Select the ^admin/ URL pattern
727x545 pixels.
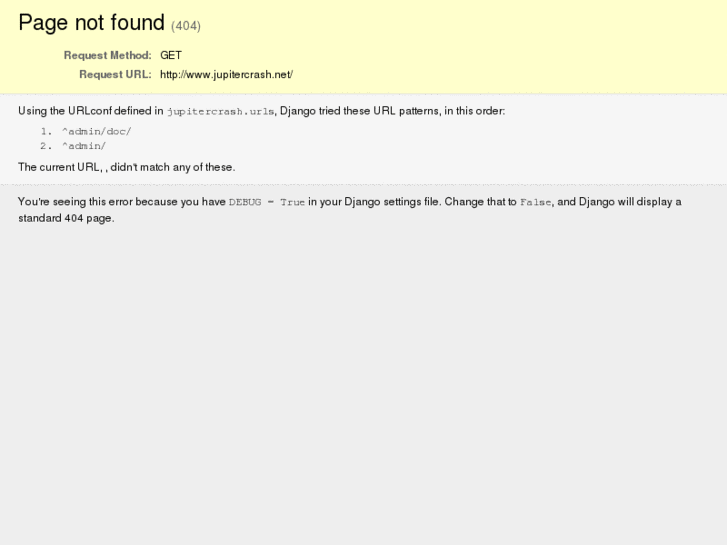(x=83, y=146)
